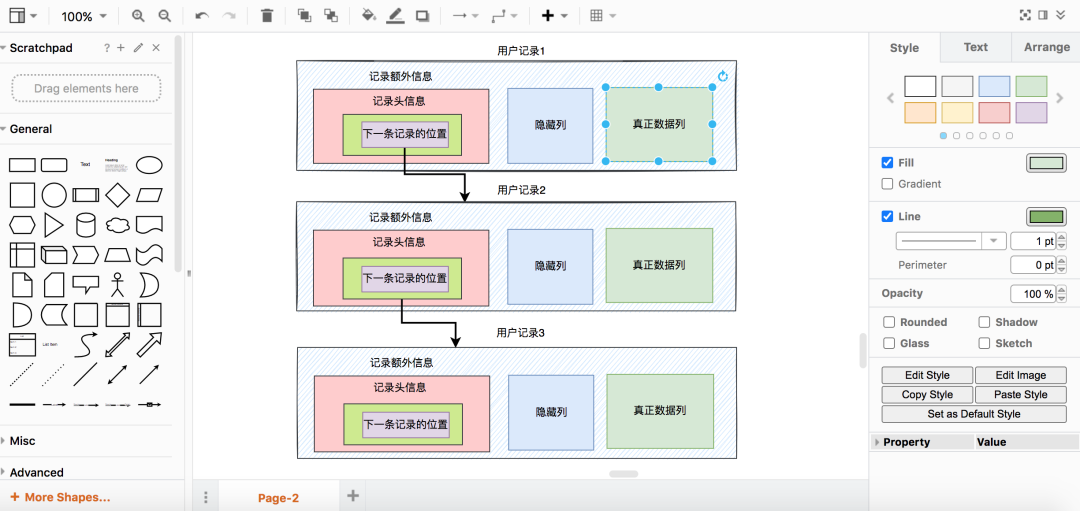Click the Edit Style button

[x=927, y=375]
